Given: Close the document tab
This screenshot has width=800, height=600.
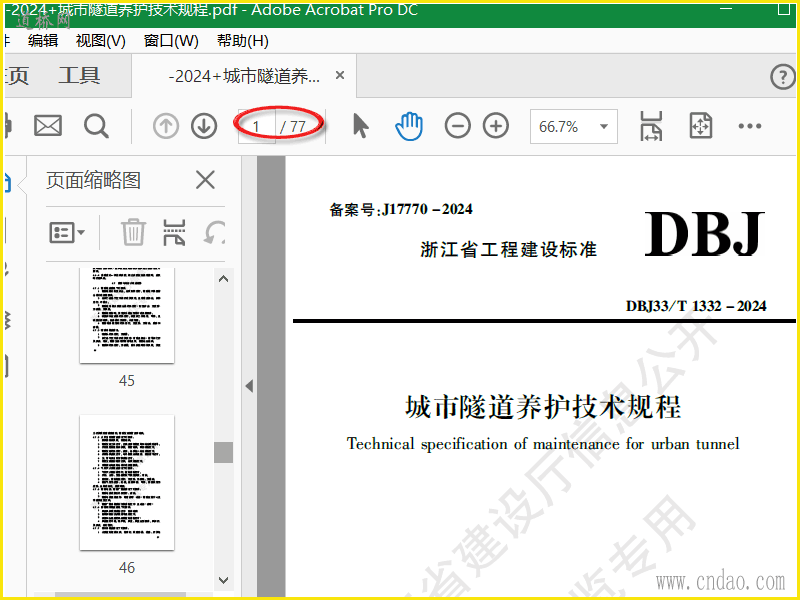Looking at the screenshot, I should point(340,76).
